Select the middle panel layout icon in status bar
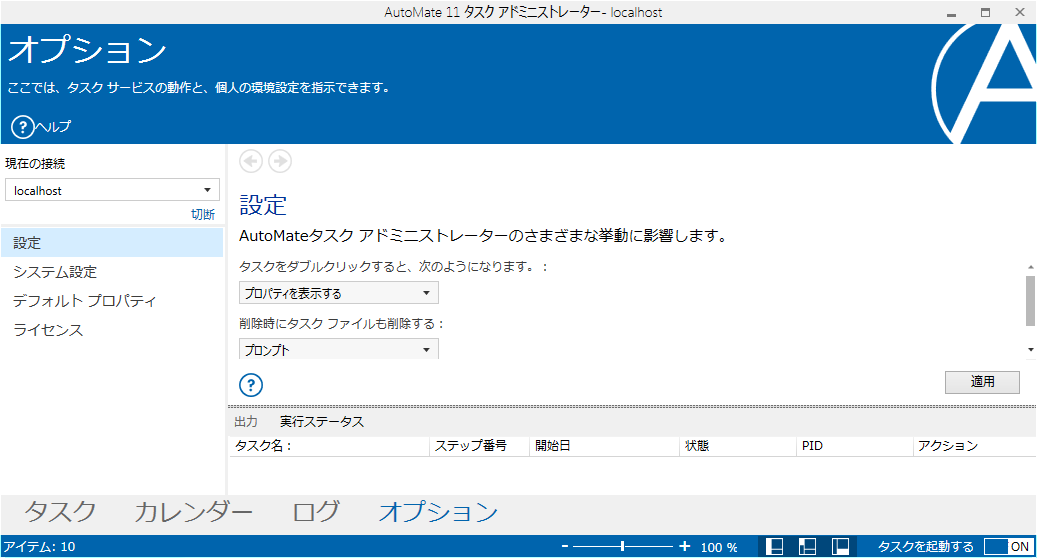 tap(808, 547)
